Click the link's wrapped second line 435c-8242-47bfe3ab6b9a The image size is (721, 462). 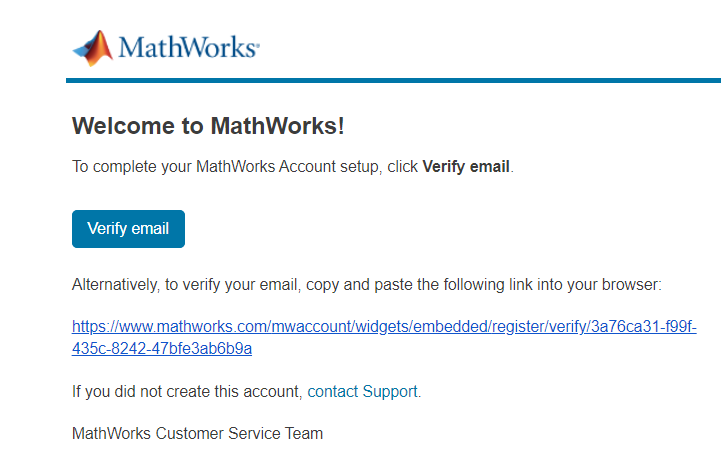click(x=162, y=348)
